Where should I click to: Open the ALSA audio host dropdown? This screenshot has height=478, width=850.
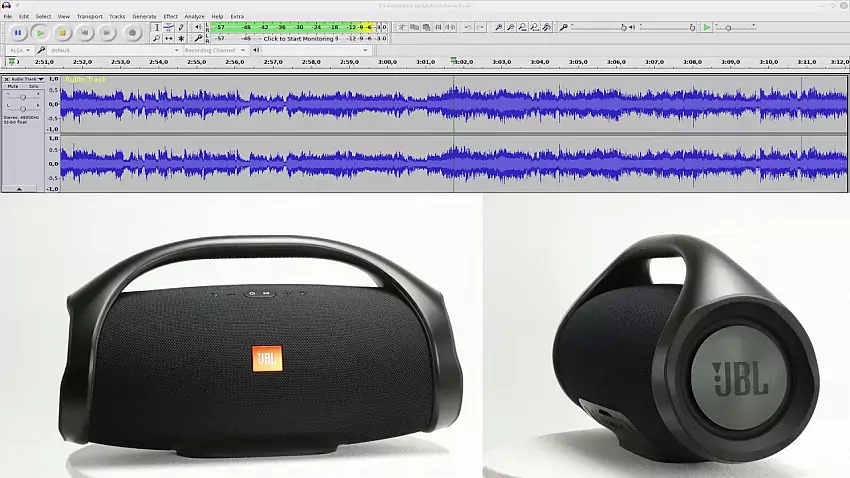click(x=19, y=50)
